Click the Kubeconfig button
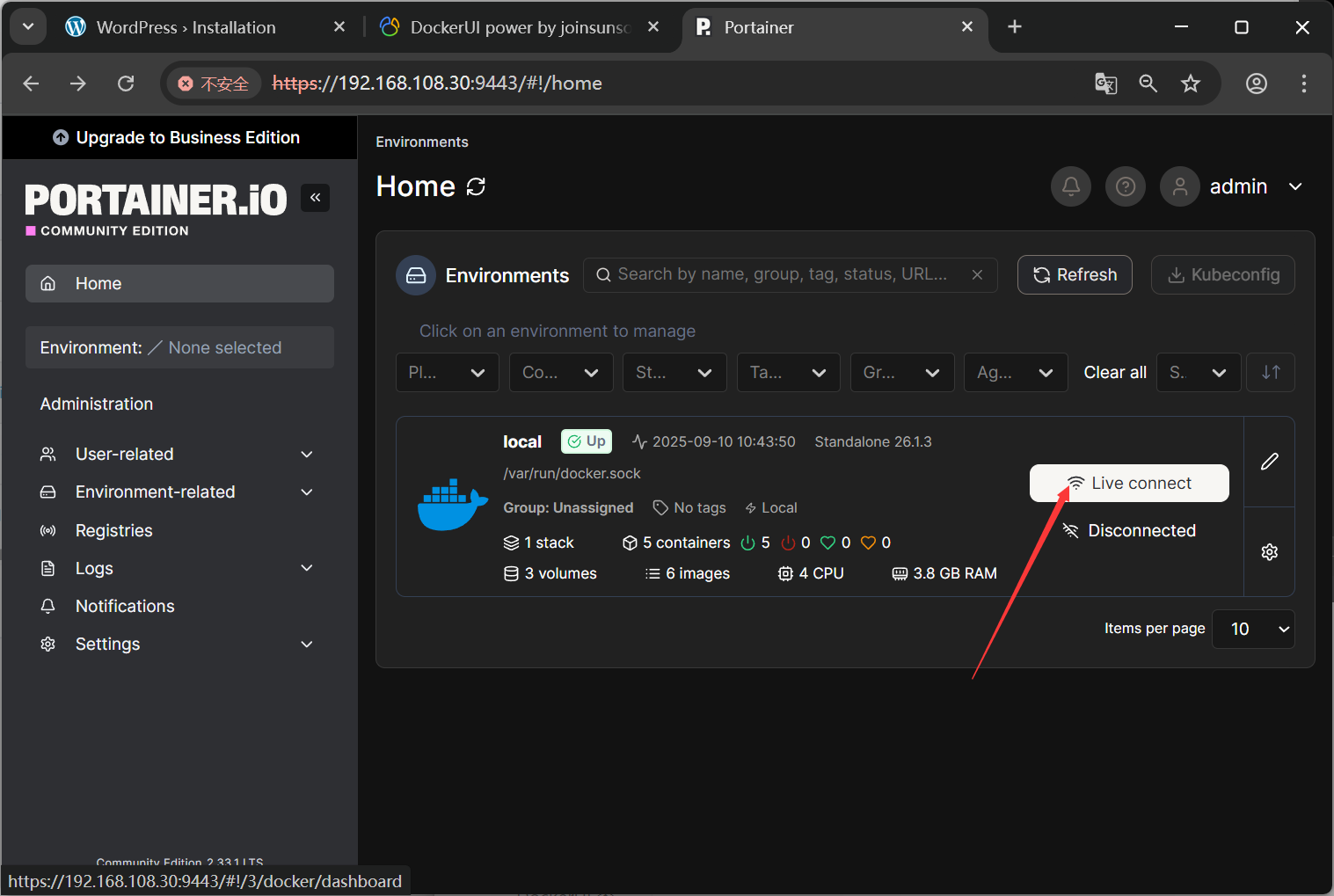 click(x=1223, y=275)
